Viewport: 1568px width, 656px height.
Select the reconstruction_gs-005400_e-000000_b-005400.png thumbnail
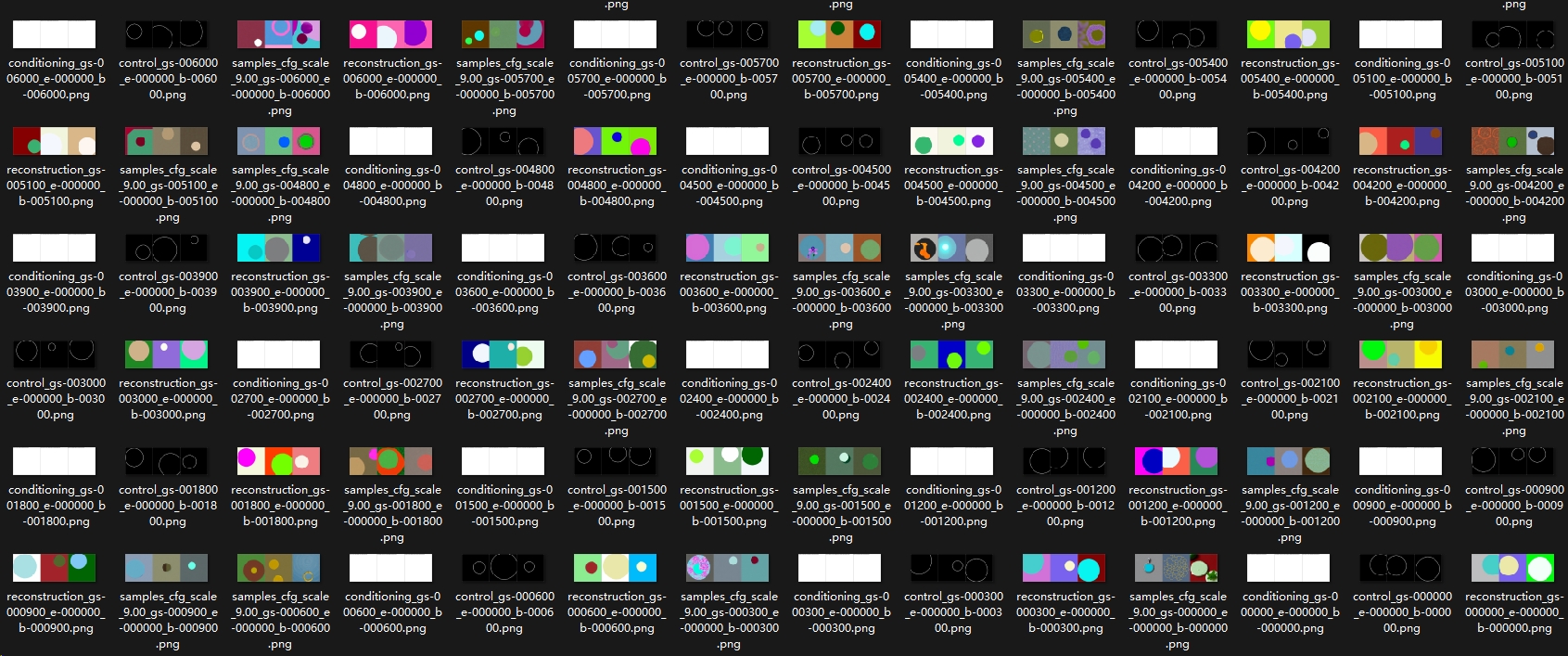pyautogui.click(x=1289, y=34)
